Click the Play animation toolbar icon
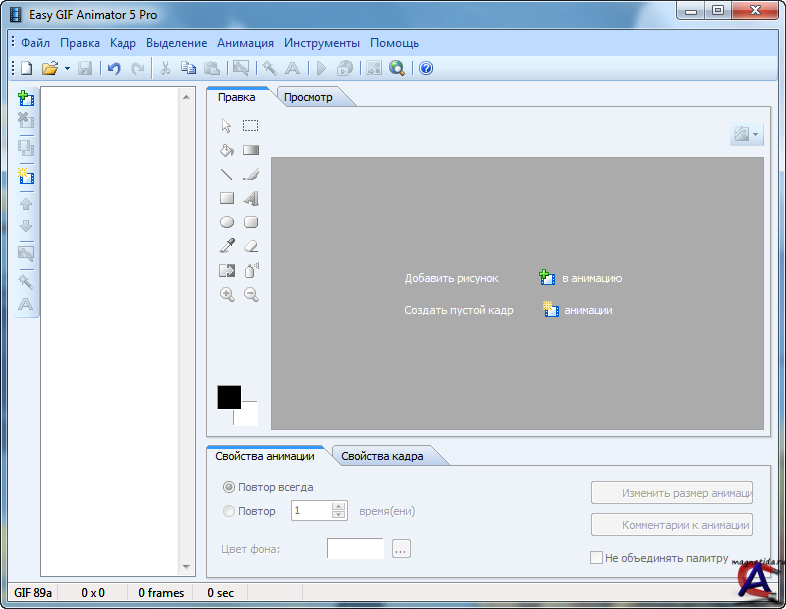 (322, 68)
